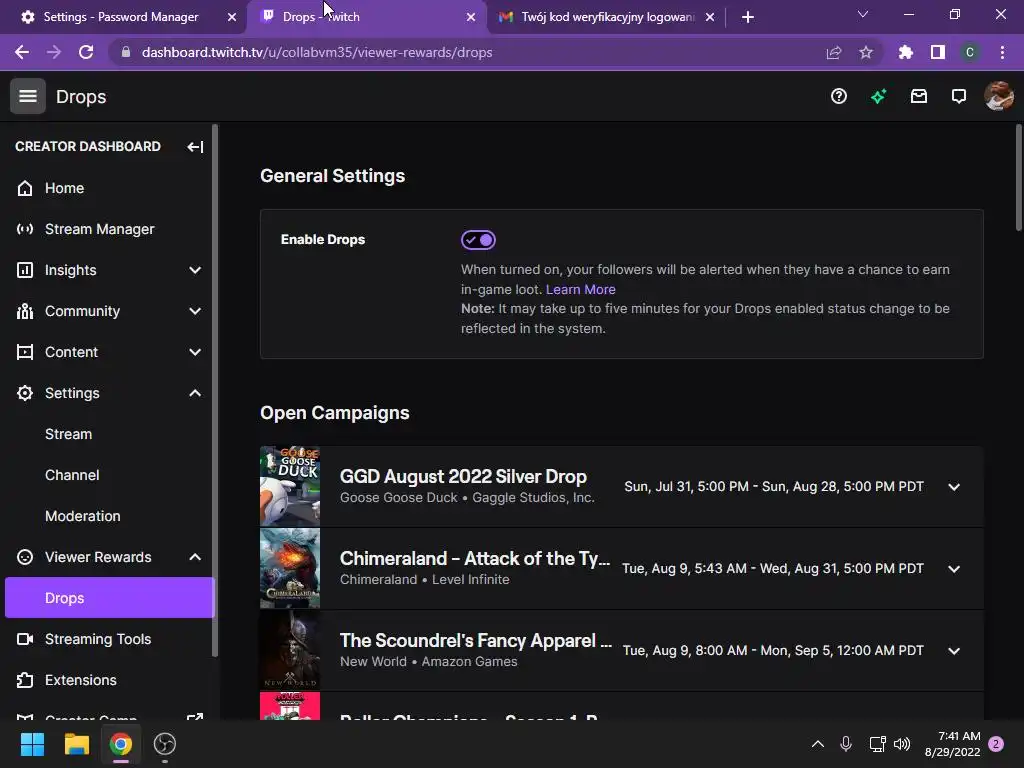Expand the Community sidebar section
The height and width of the screenshot is (768, 1024).
[195, 311]
